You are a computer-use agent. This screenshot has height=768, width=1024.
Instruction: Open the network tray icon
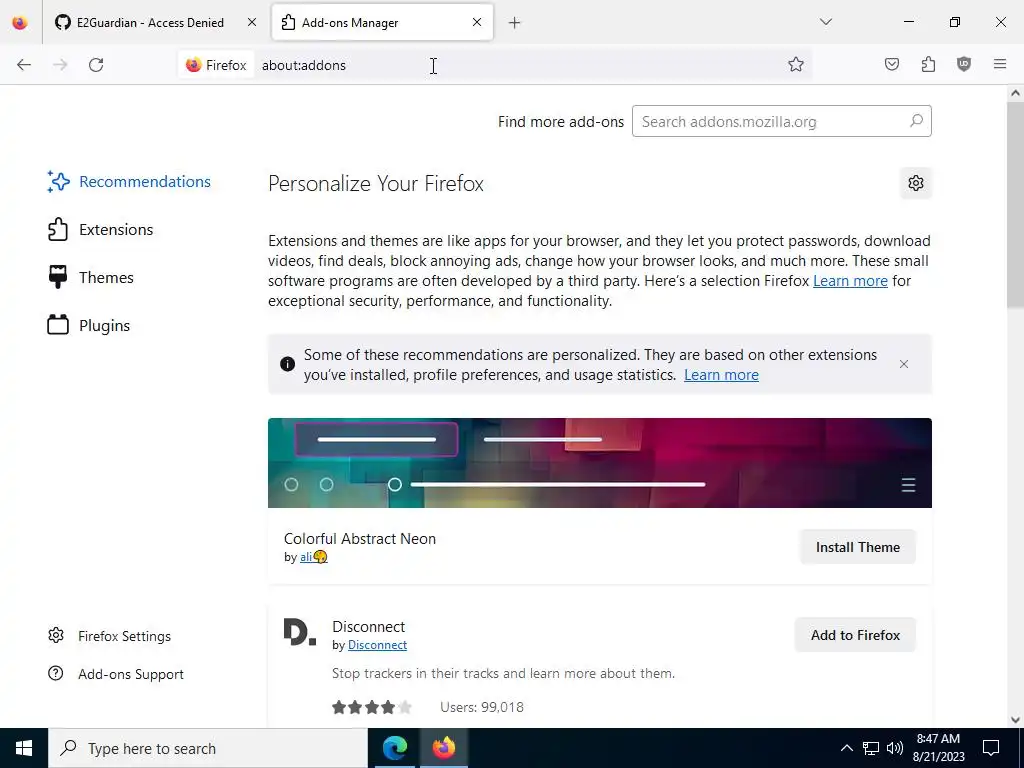pyautogui.click(x=871, y=748)
